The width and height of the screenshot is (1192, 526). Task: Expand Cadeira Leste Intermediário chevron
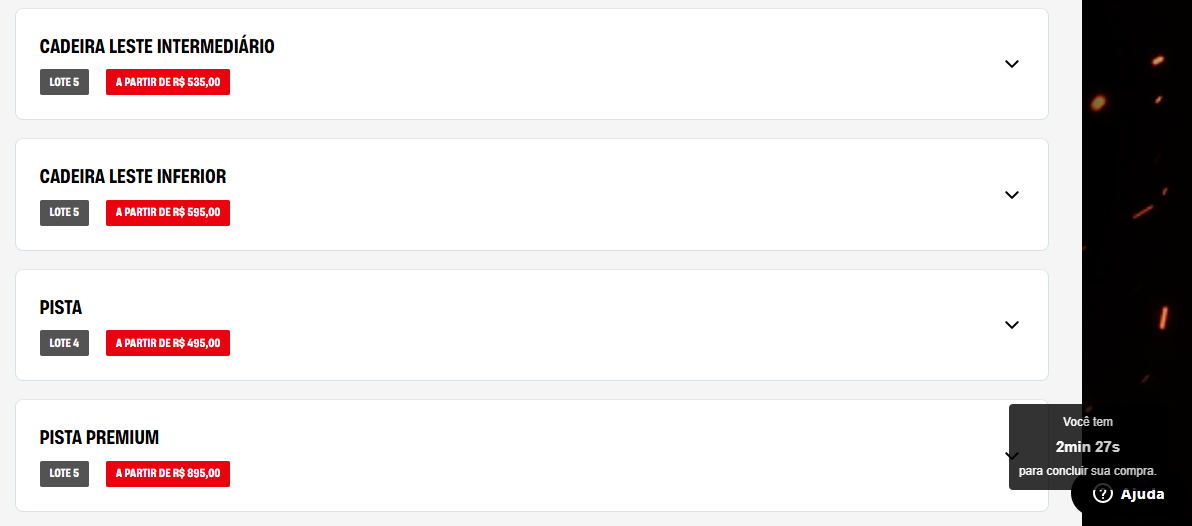[1011, 64]
